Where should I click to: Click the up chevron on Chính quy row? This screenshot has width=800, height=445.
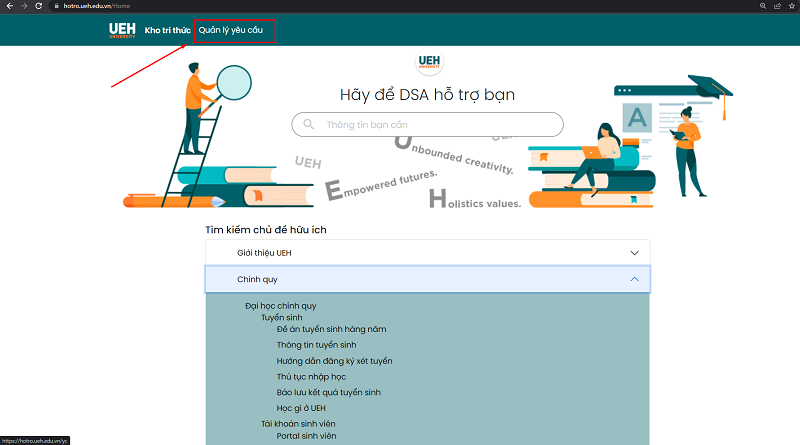(634, 279)
